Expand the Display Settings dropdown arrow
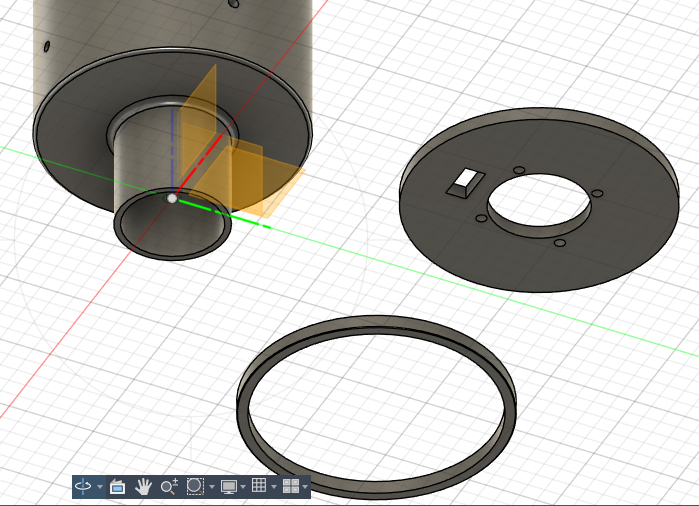This screenshot has width=699, height=506. tap(244, 487)
